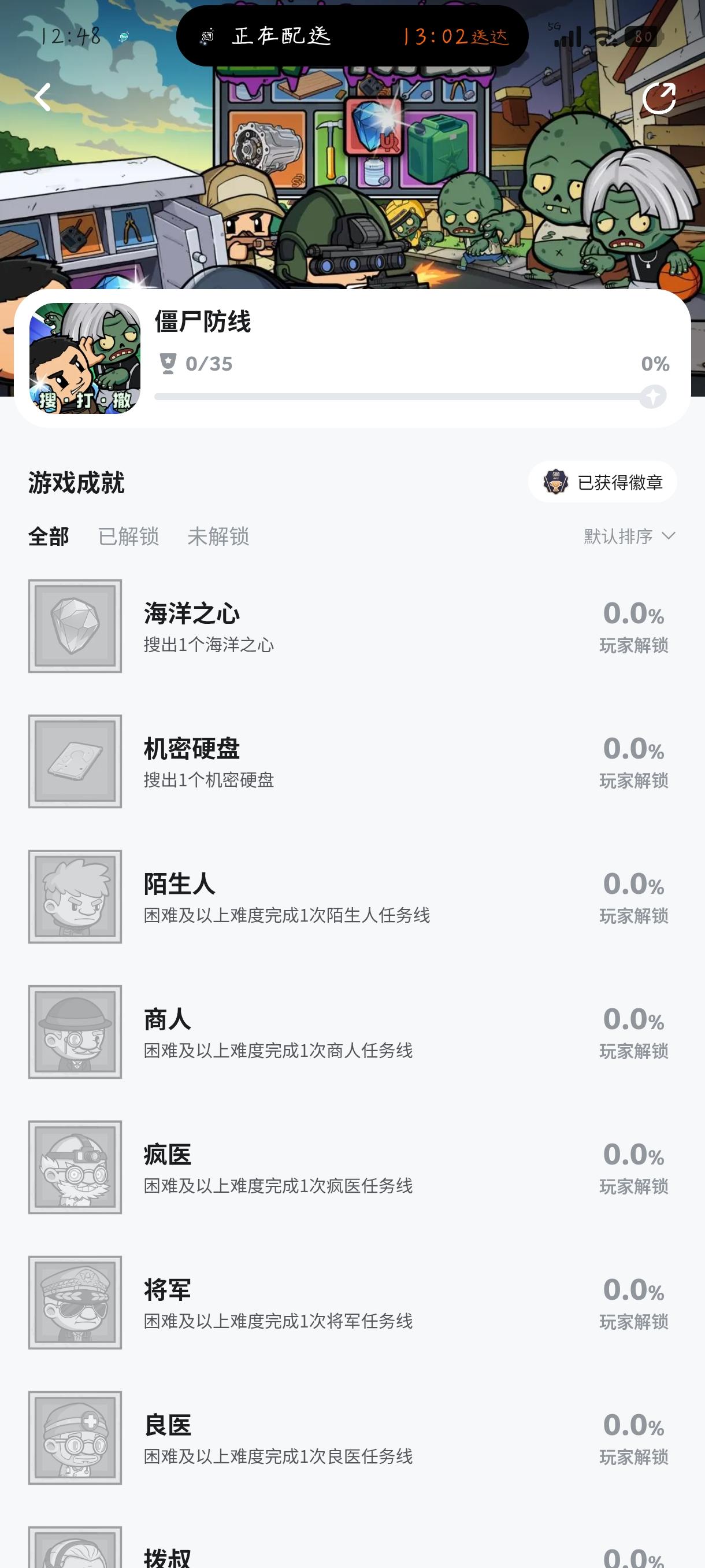Tap the 陌生人 character achievement icon
This screenshot has height=1568, width=705.
pyautogui.click(x=75, y=897)
